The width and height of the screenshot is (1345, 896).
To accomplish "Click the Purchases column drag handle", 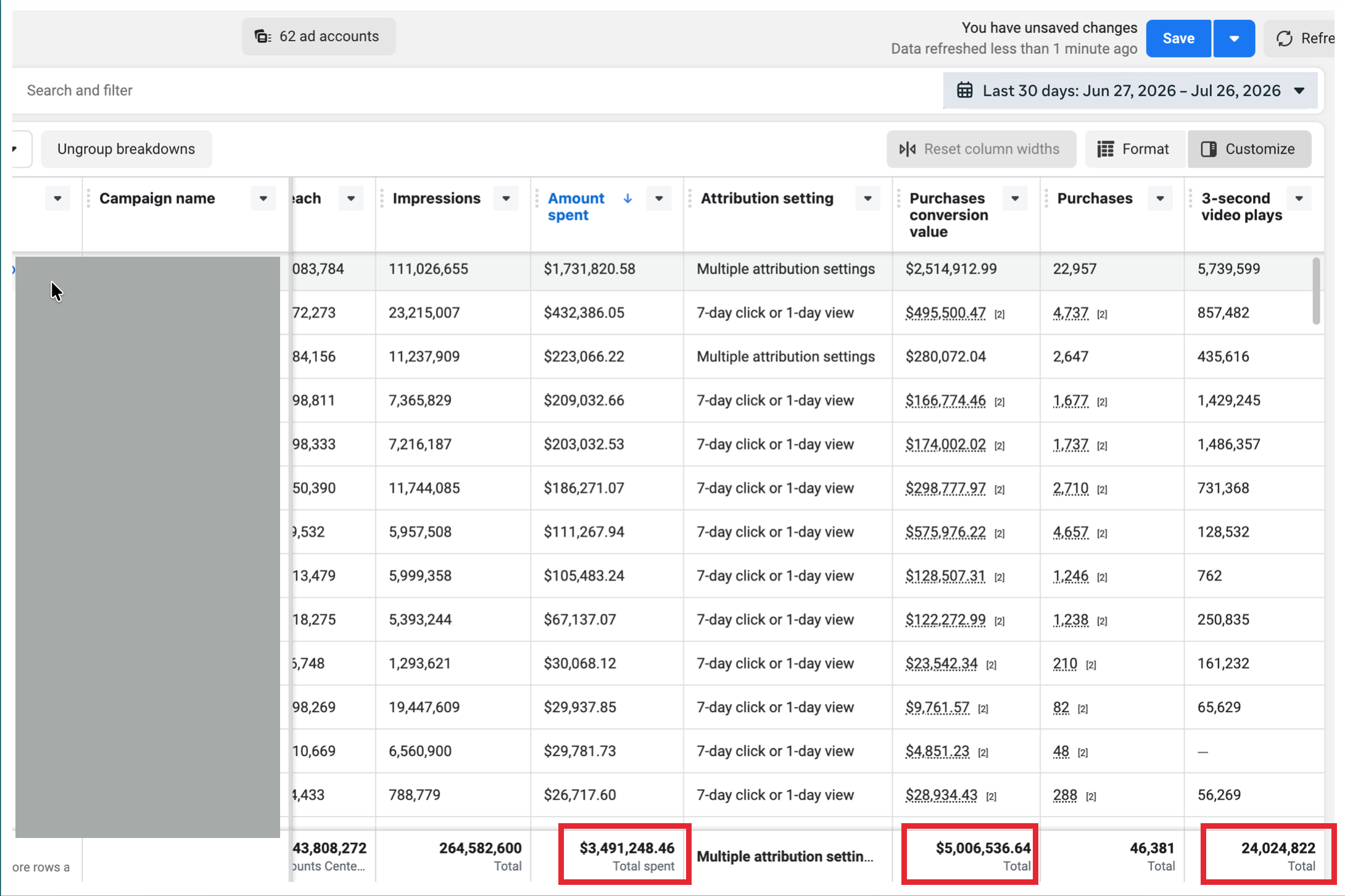I will (1046, 199).
